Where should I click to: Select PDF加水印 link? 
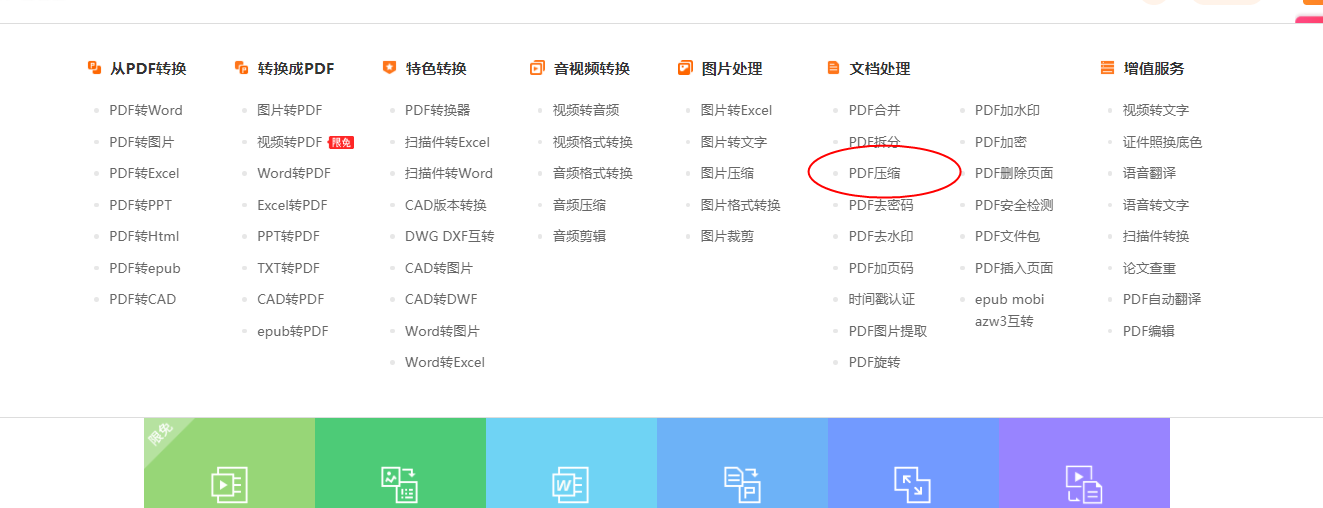point(1008,110)
